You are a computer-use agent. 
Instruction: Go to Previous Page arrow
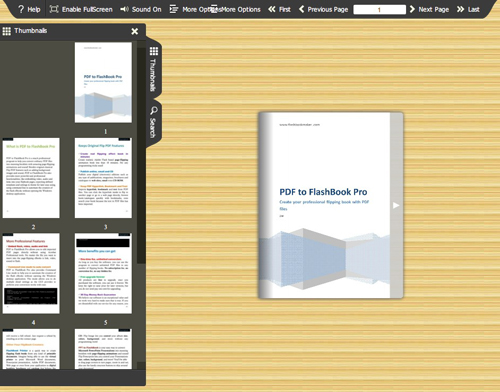tap(301, 9)
